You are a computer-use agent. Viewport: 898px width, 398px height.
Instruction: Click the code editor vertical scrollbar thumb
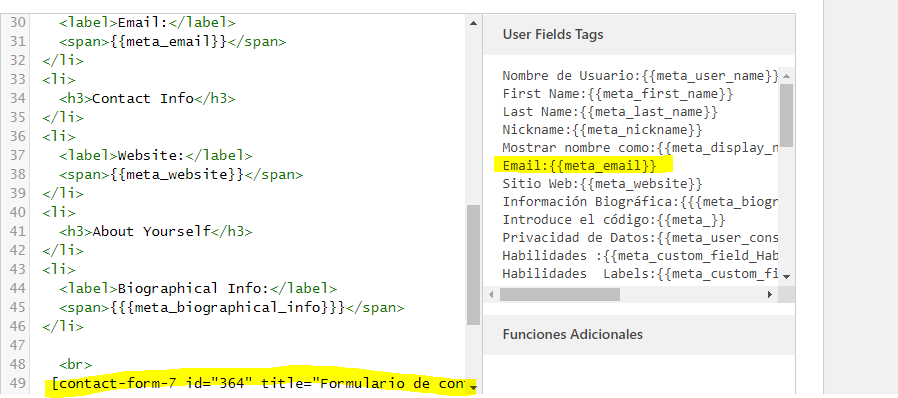click(473, 265)
